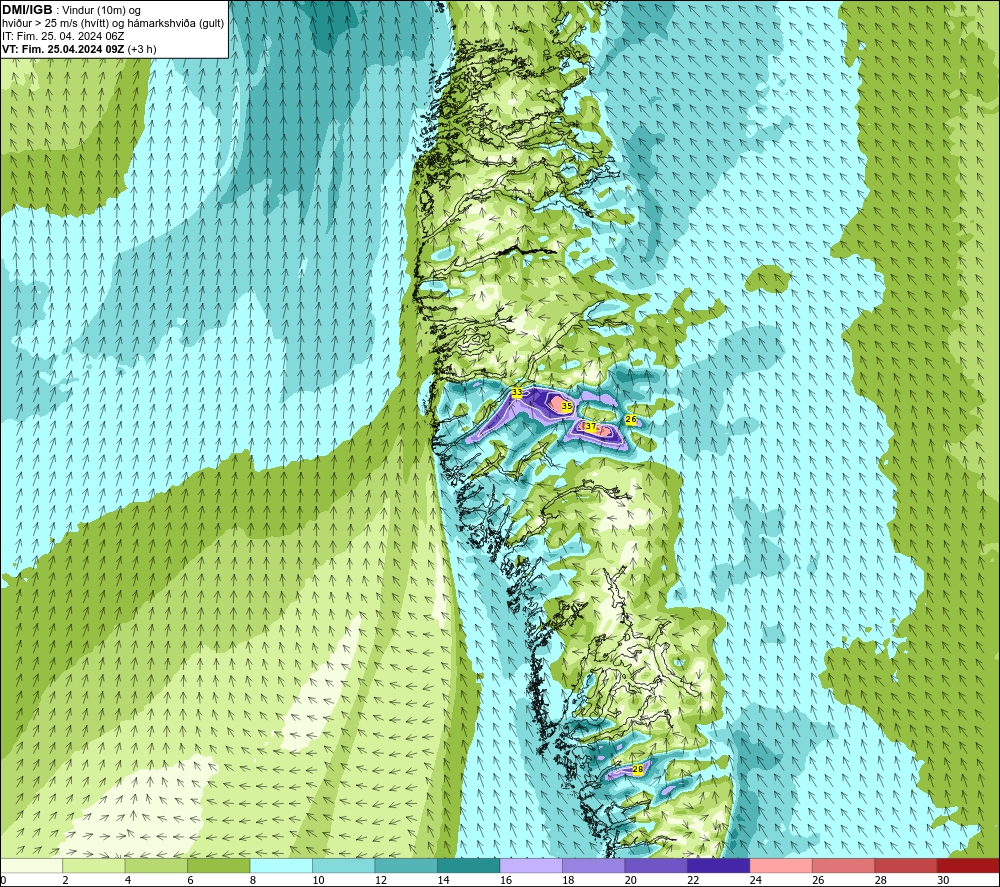Screen dimensions: 1000x887
Task: Click the yellow gust label 28
Action: tap(638, 770)
